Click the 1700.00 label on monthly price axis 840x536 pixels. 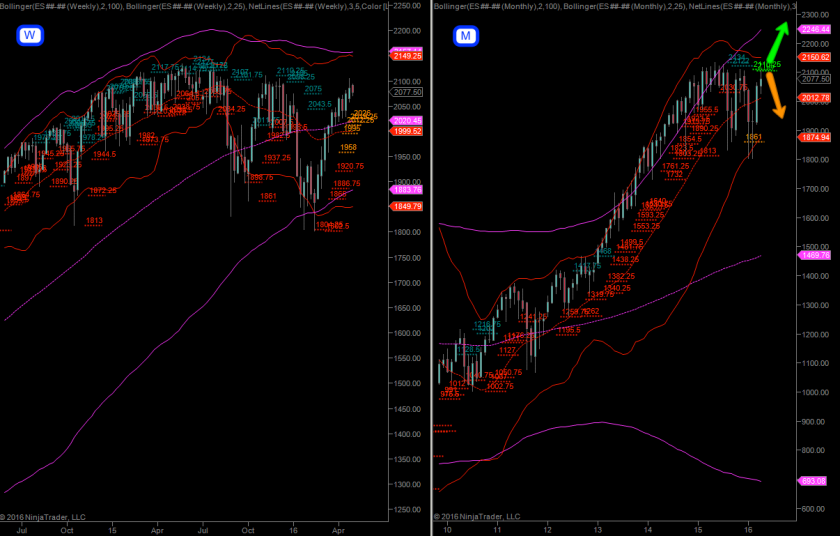tap(815, 188)
